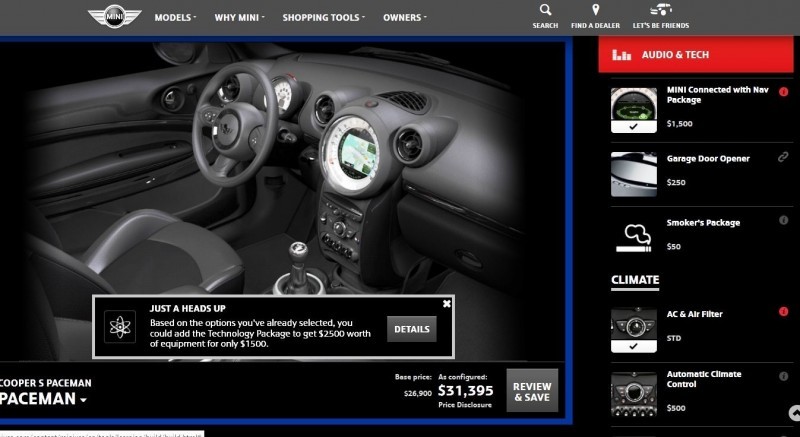800x437 pixels.
Task: Click the MINI winged logo
Action: pyautogui.click(x=114, y=16)
